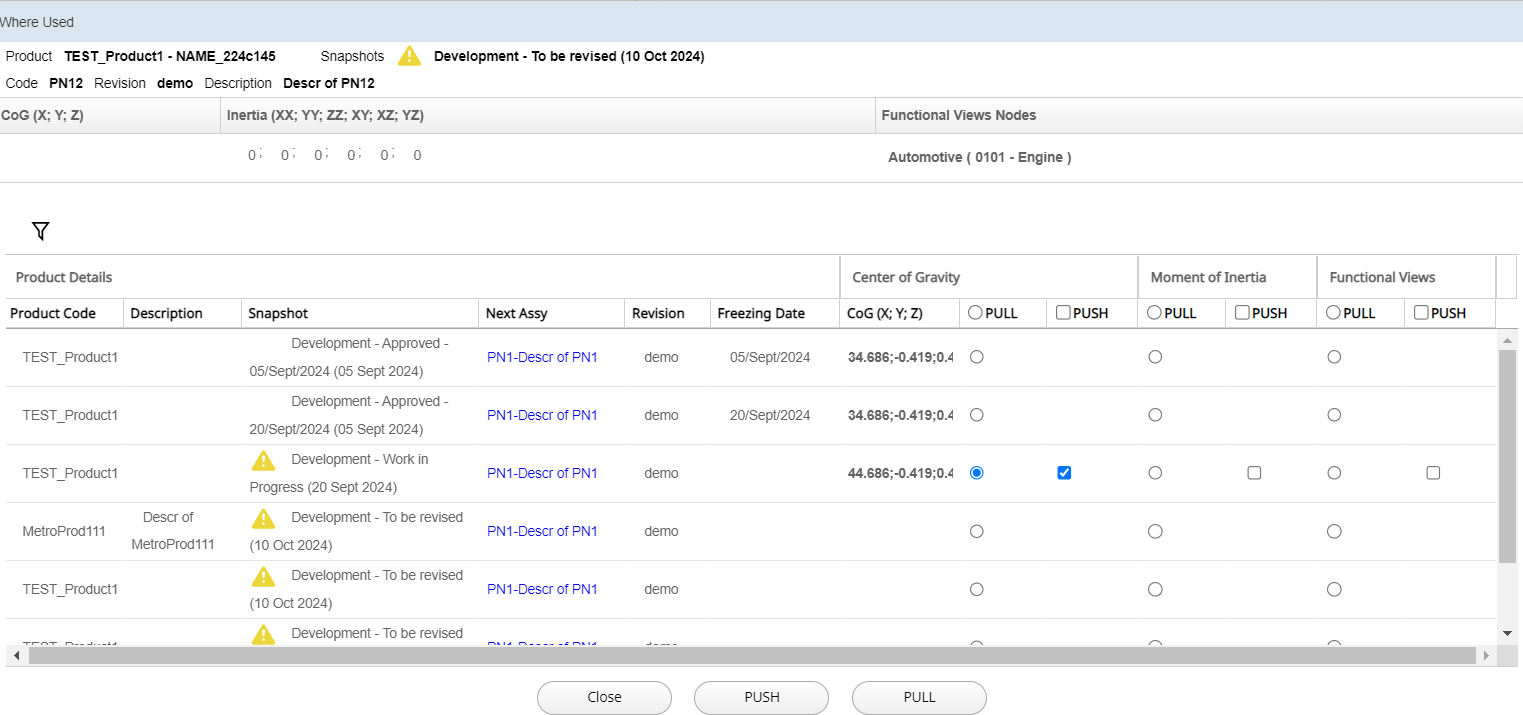Check Functional Views PUSH in Work in Progress row
Viewport: 1523px width, 715px height.
click(1433, 473)
